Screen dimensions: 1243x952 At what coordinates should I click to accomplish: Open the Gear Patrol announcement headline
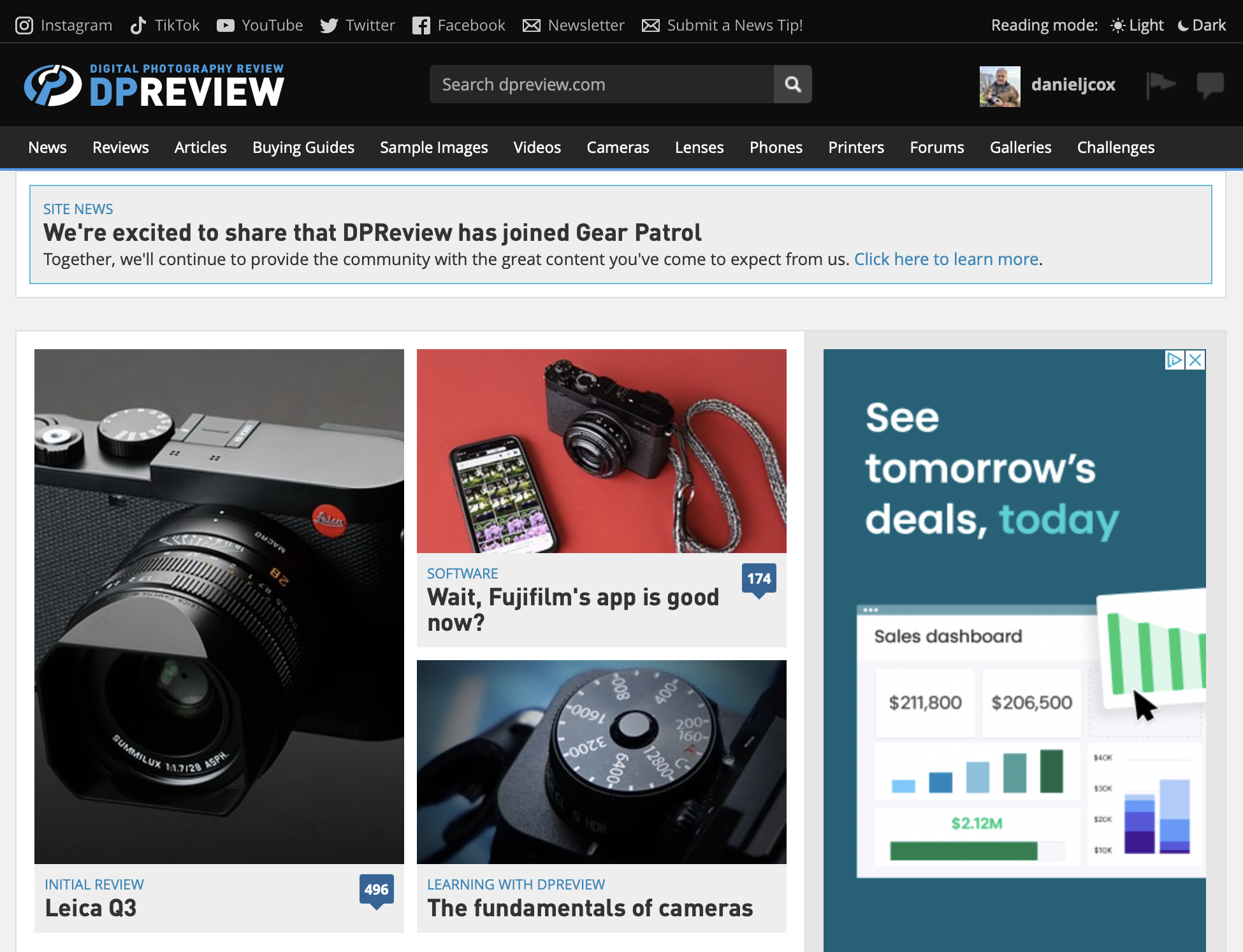pyautogui.click(x=372, y=233)
